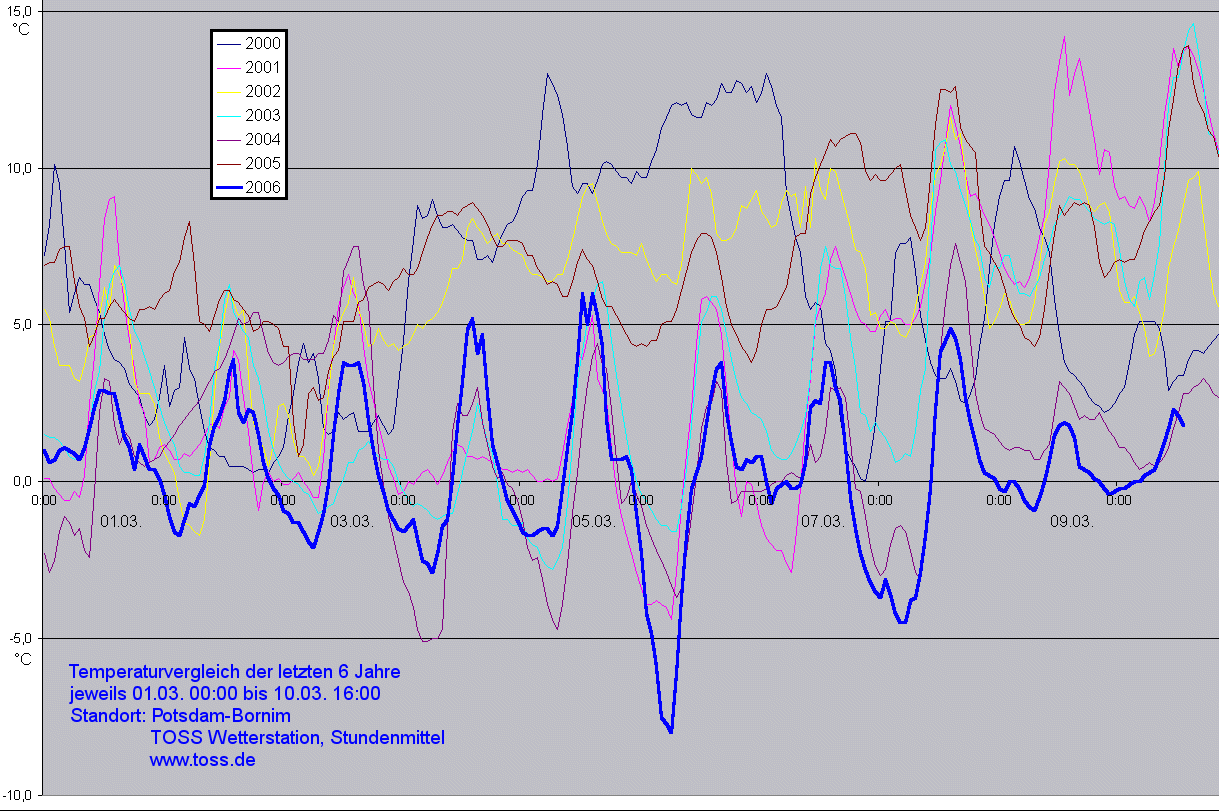Click the 2002 label in the legend
The width and height of the screenshot is (1219, 811).
coord(263,91)
